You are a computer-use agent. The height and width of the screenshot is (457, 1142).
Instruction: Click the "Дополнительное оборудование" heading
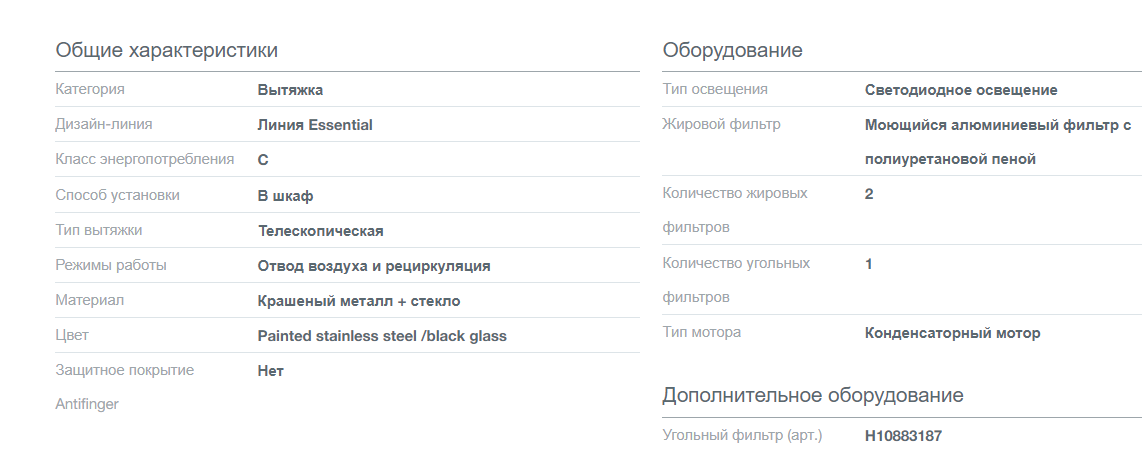click(x=812, y=395)
